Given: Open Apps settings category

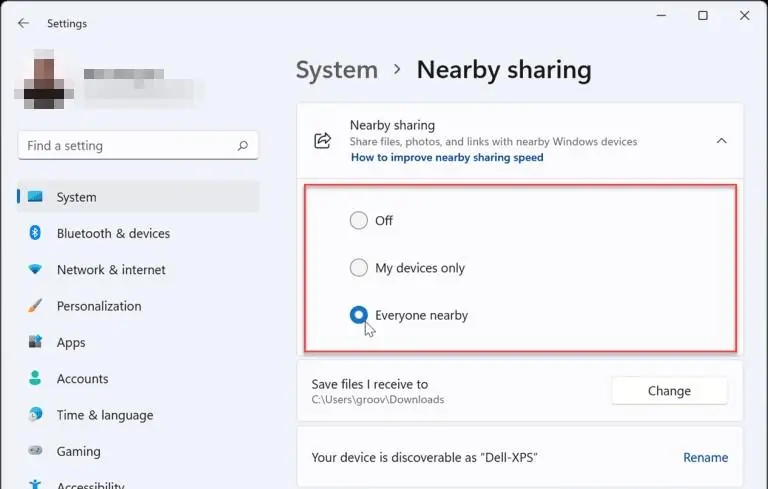Looking at the screenshot, I should point(138,342).
